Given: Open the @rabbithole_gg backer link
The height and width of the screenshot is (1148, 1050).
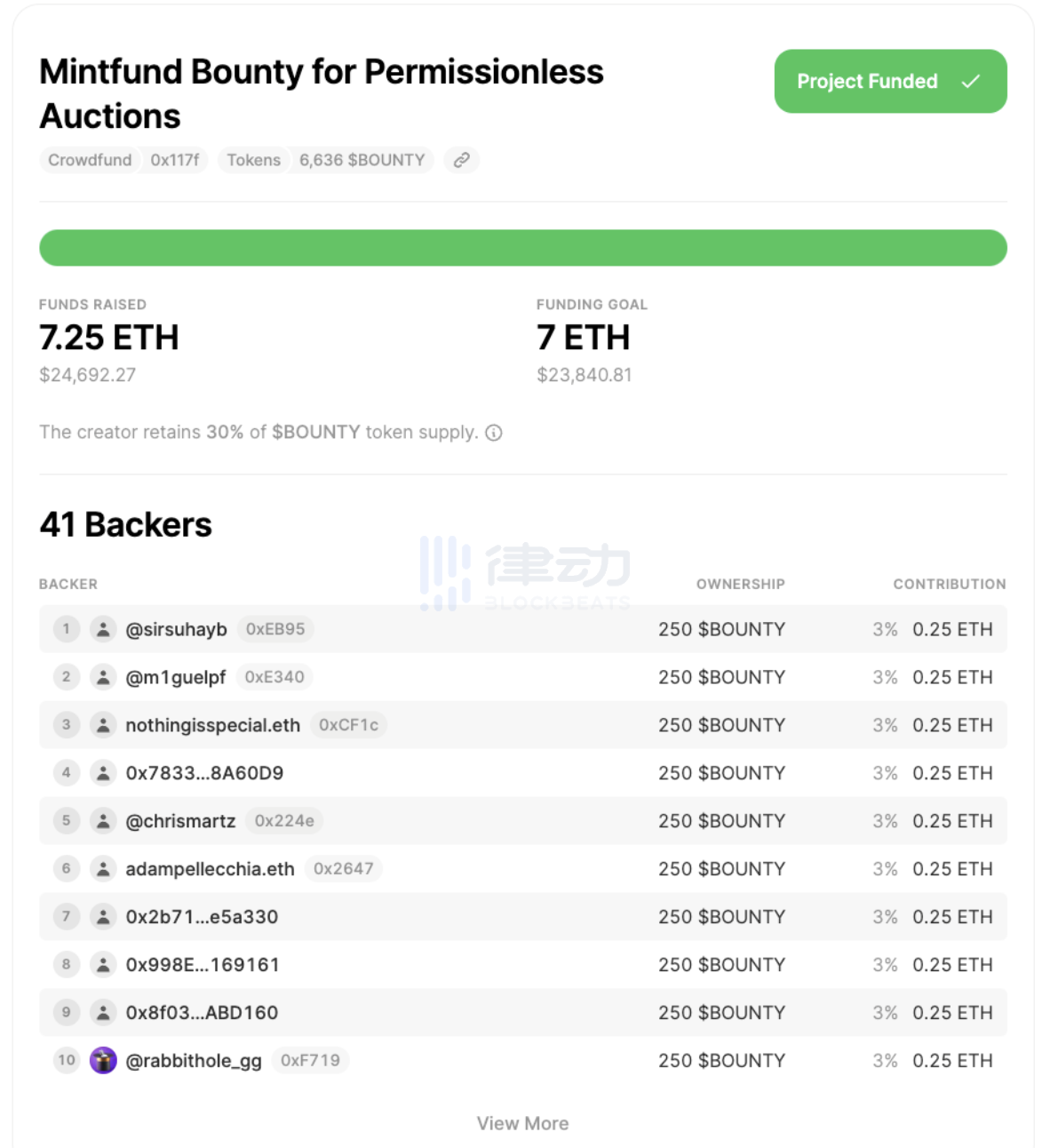Looking at the screenshot, I should (x=194, y=1061).
